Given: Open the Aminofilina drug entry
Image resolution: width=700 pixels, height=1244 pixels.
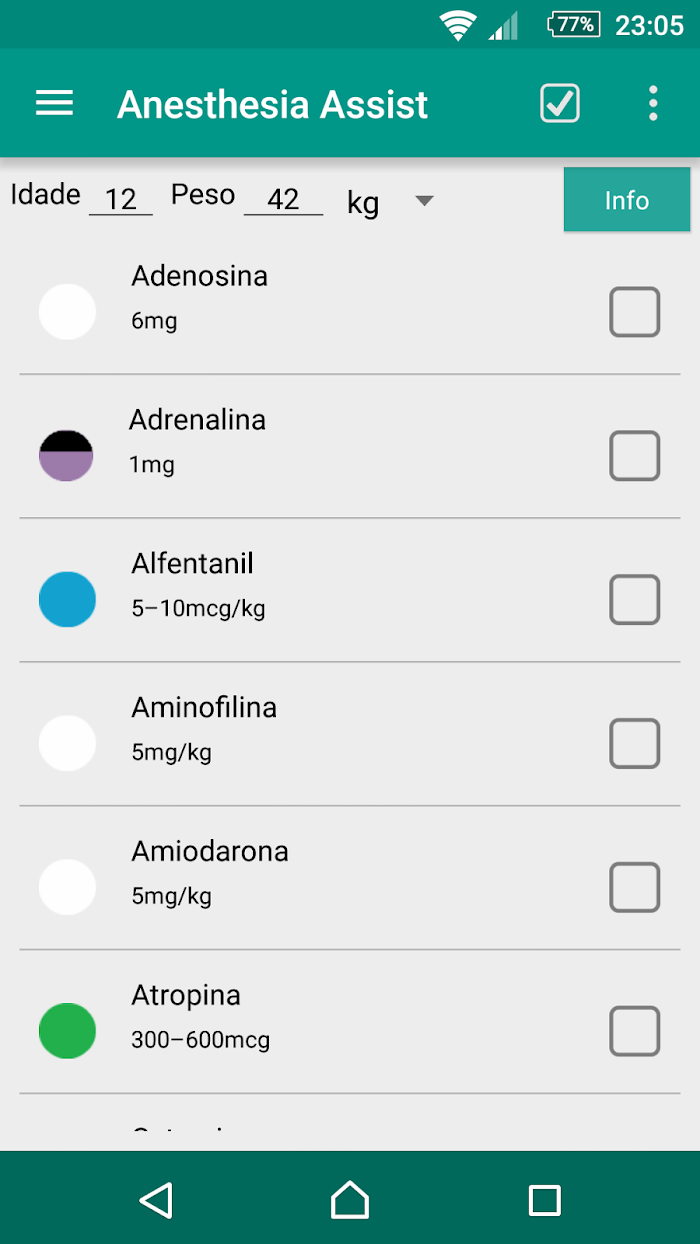Looking at the screenshot, I should point(300,728).
